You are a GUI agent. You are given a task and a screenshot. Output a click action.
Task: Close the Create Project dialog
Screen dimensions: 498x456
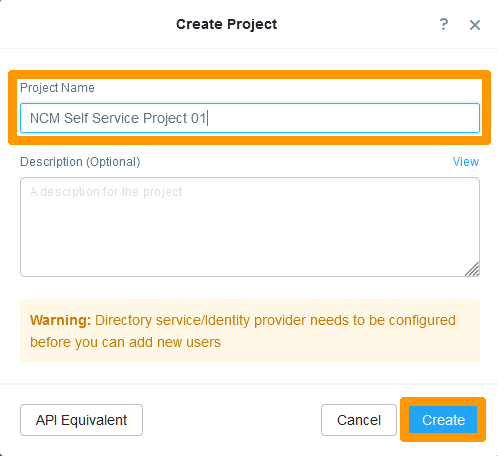point(475,25)
